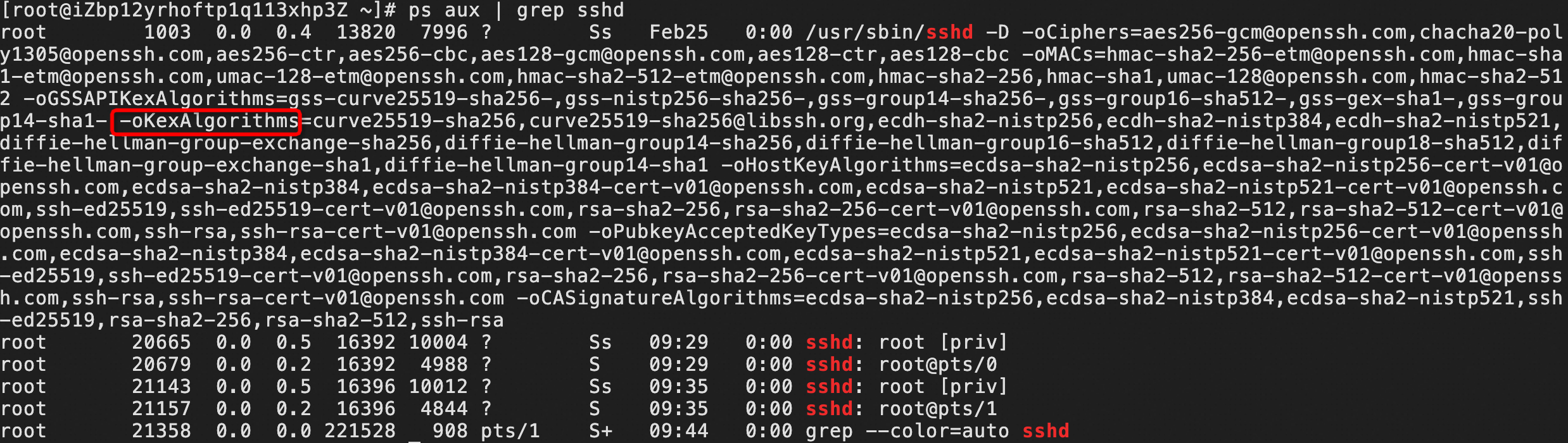Screen dimensions: 1568x443
Task: Click the Feb25 start date
Action: 679,32
